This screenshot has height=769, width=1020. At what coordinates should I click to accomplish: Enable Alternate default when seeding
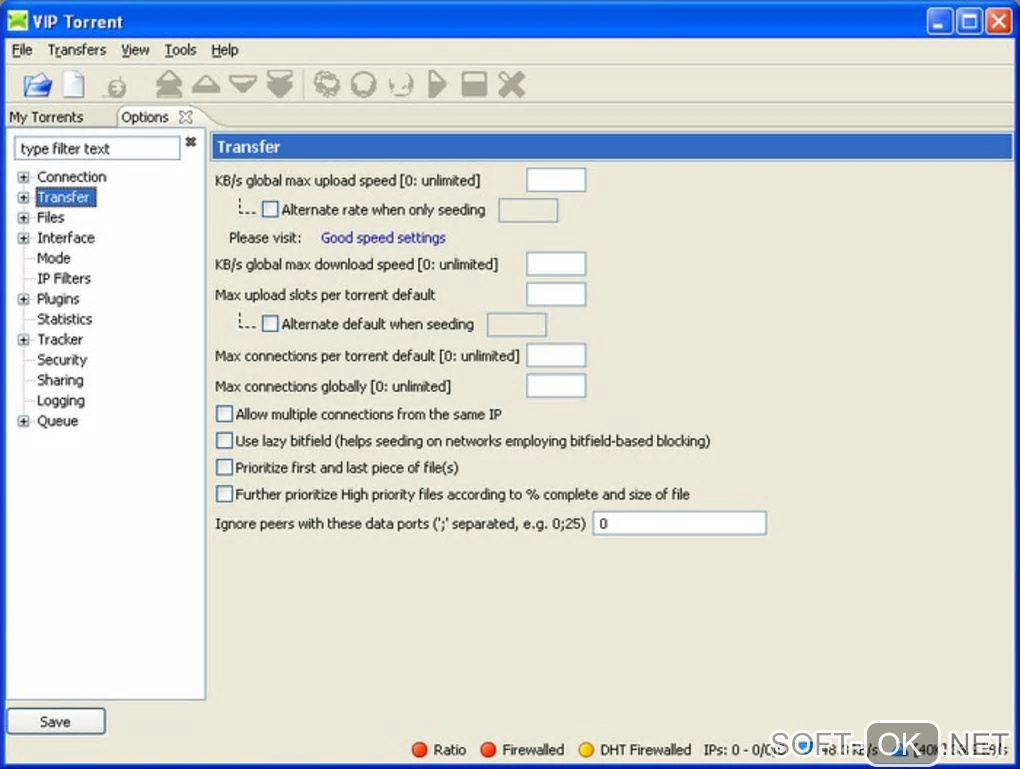click(270, 324)
